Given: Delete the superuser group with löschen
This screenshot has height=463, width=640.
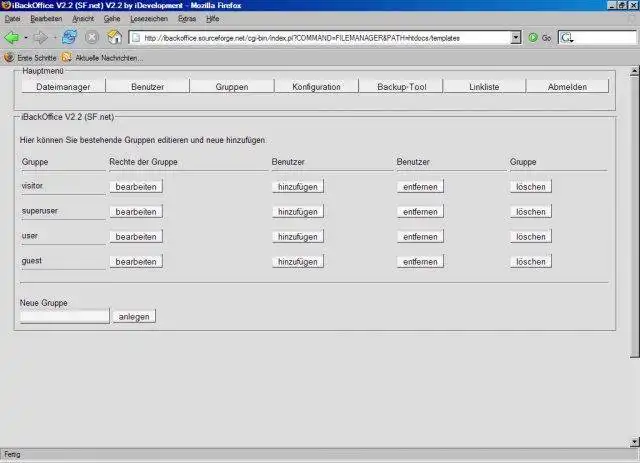Looking at the screenshot, I should pyautogui.click(x=531, y=211).
